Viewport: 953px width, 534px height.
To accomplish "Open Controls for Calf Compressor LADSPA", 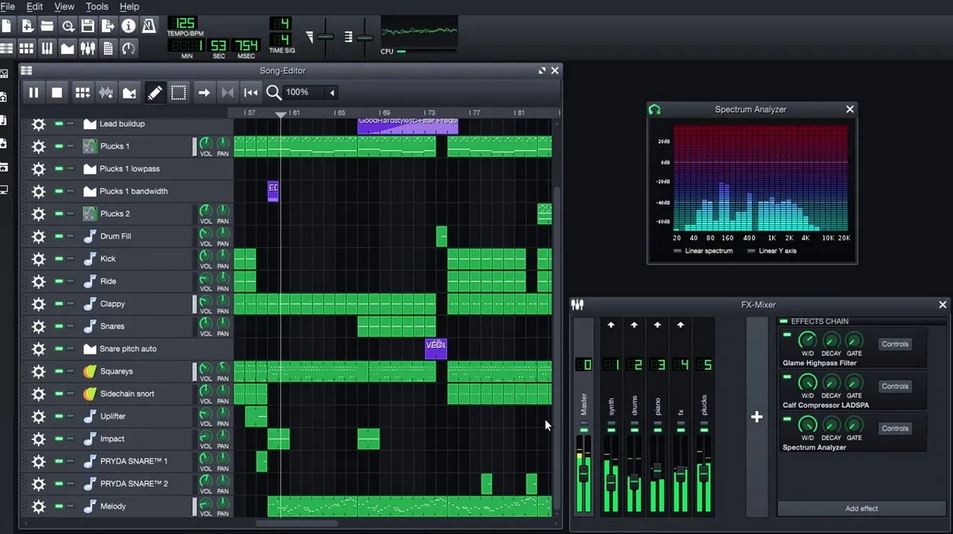I will tap(895, 386).
